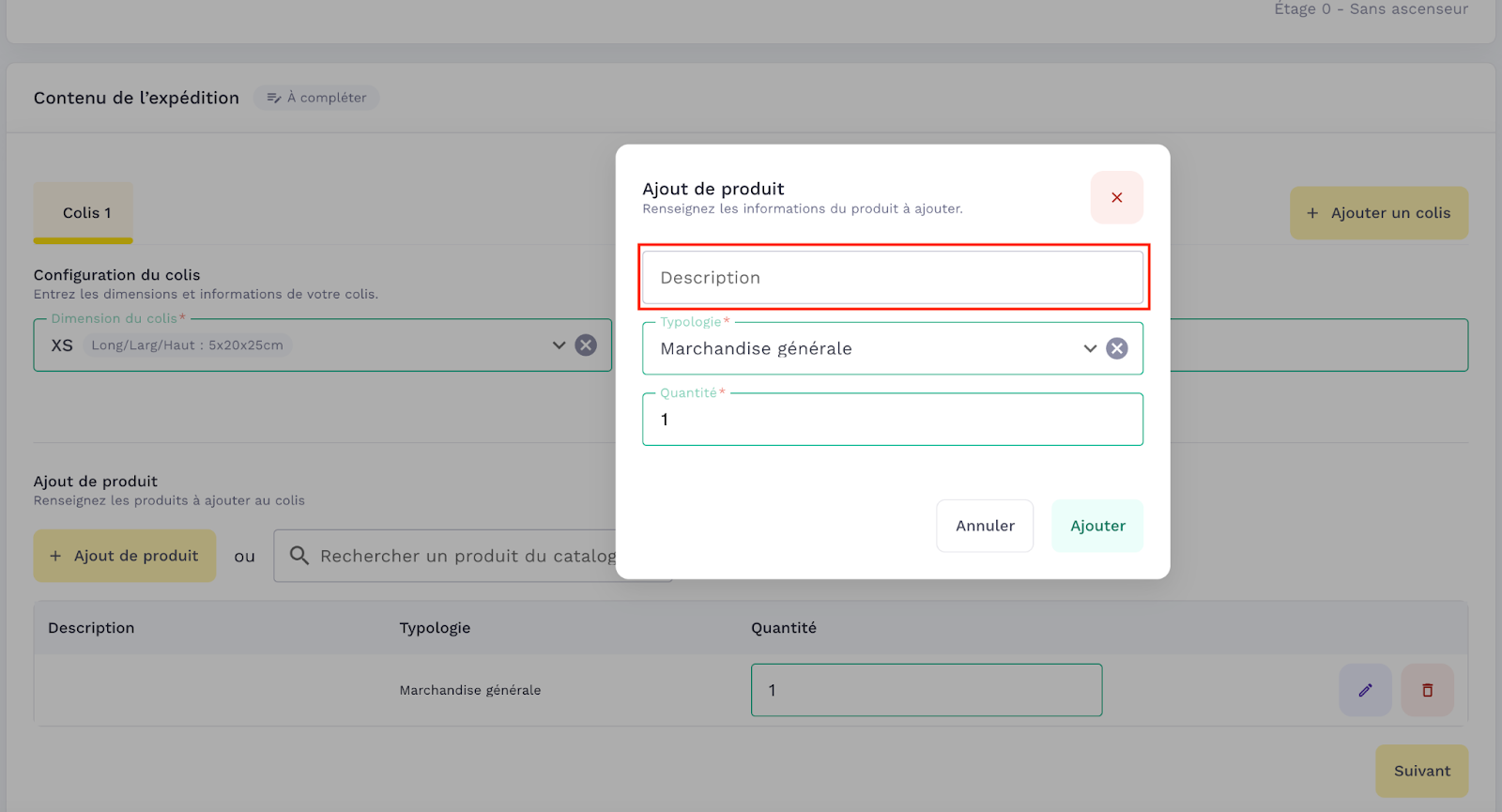Close the Ajout de produit dialog

pyautogui.click(x=1116, y=197)
